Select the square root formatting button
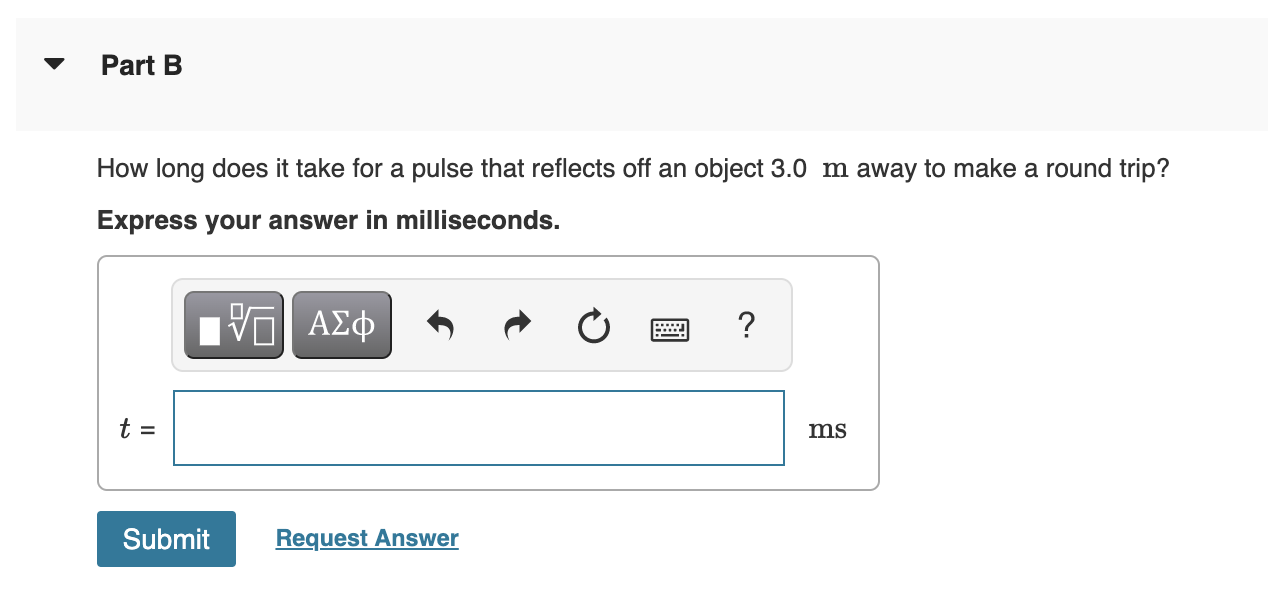 coord(233,324)
